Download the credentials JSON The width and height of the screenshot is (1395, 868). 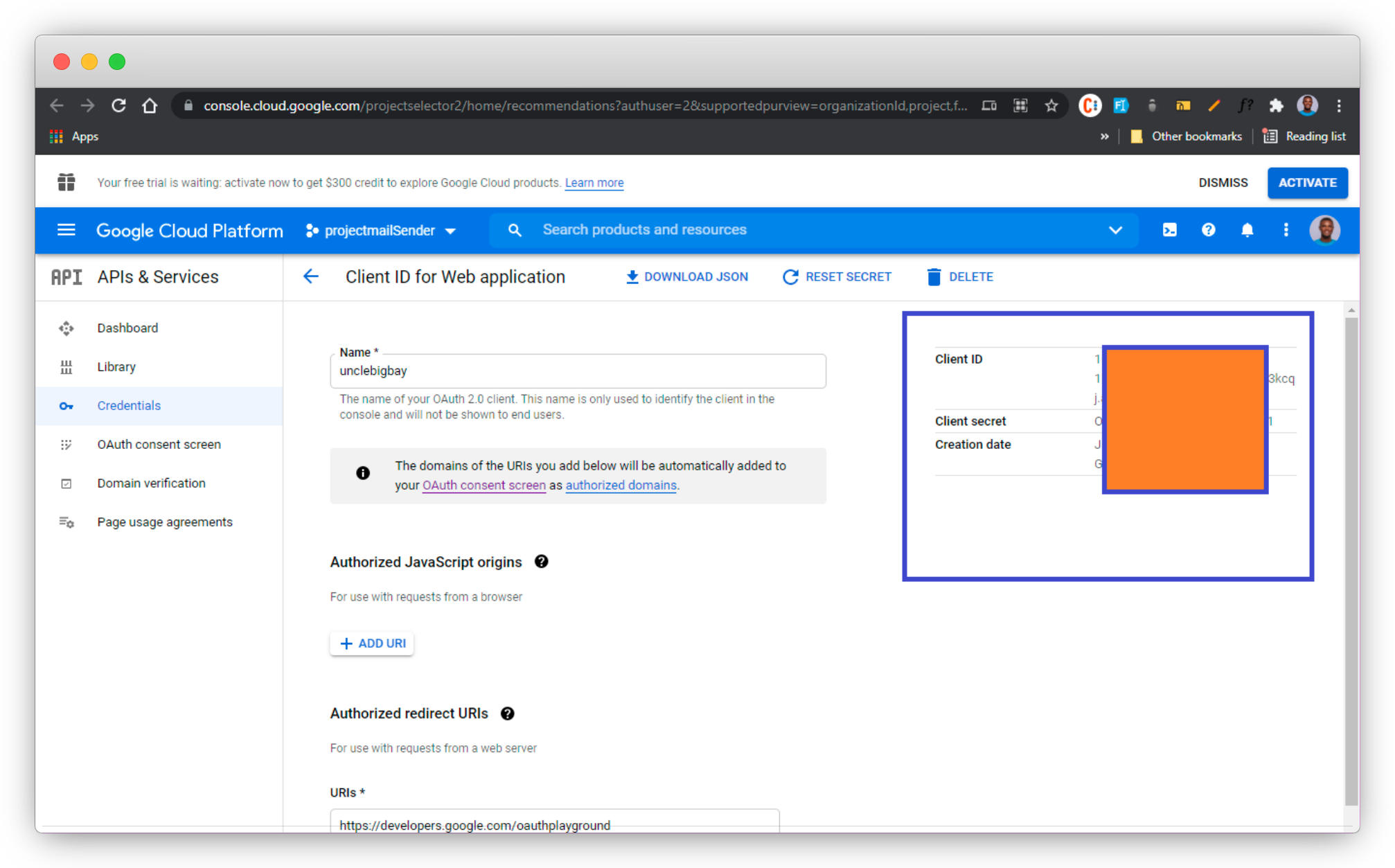click(x=687, y=277)
